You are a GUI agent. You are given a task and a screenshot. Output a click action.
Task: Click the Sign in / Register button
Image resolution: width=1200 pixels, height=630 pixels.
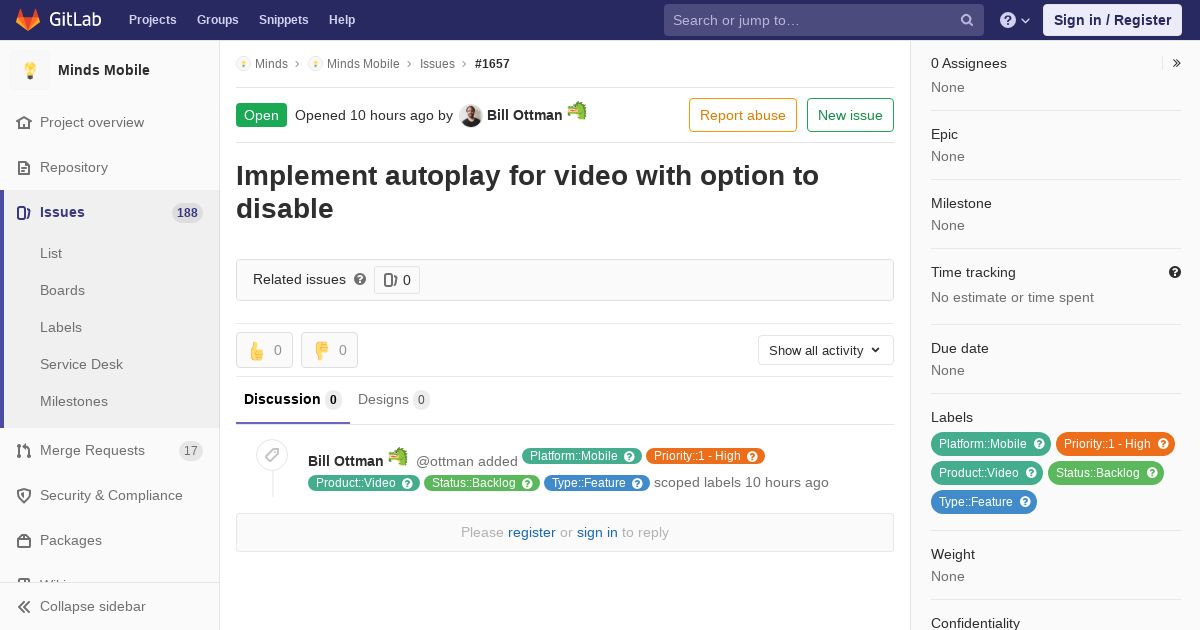tap(1112, 20)
